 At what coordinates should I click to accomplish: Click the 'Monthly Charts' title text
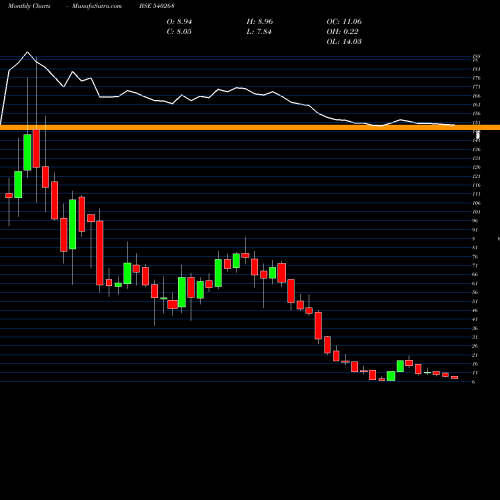29,6
